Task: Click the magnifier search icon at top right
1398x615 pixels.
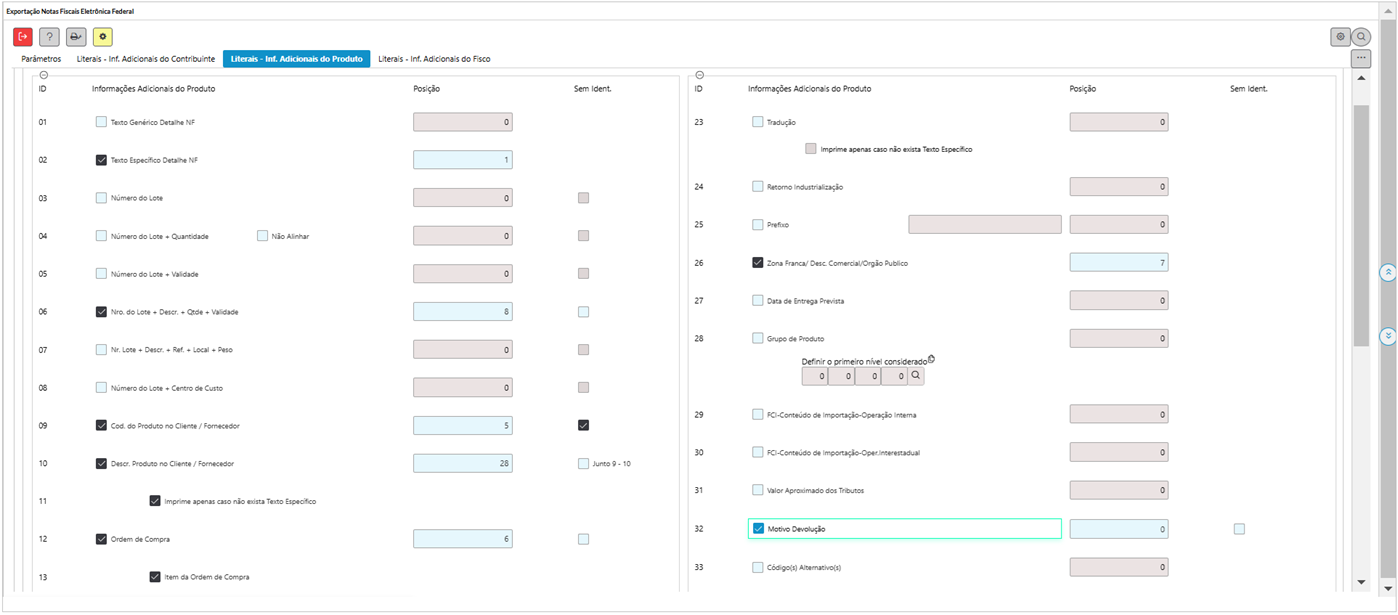Action: tap(1361, 37)
